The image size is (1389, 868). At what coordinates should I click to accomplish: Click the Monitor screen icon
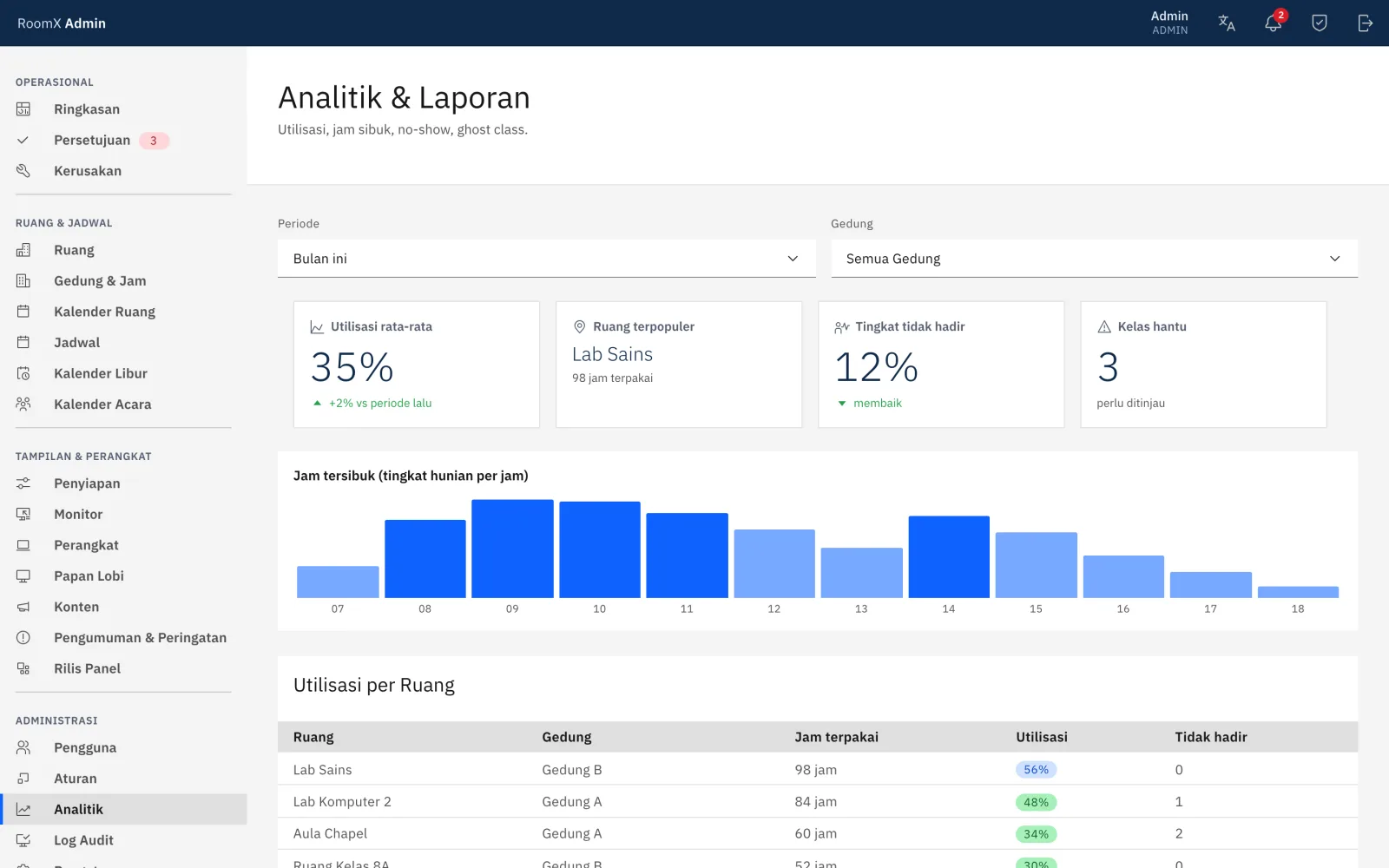tap(23, 514)
